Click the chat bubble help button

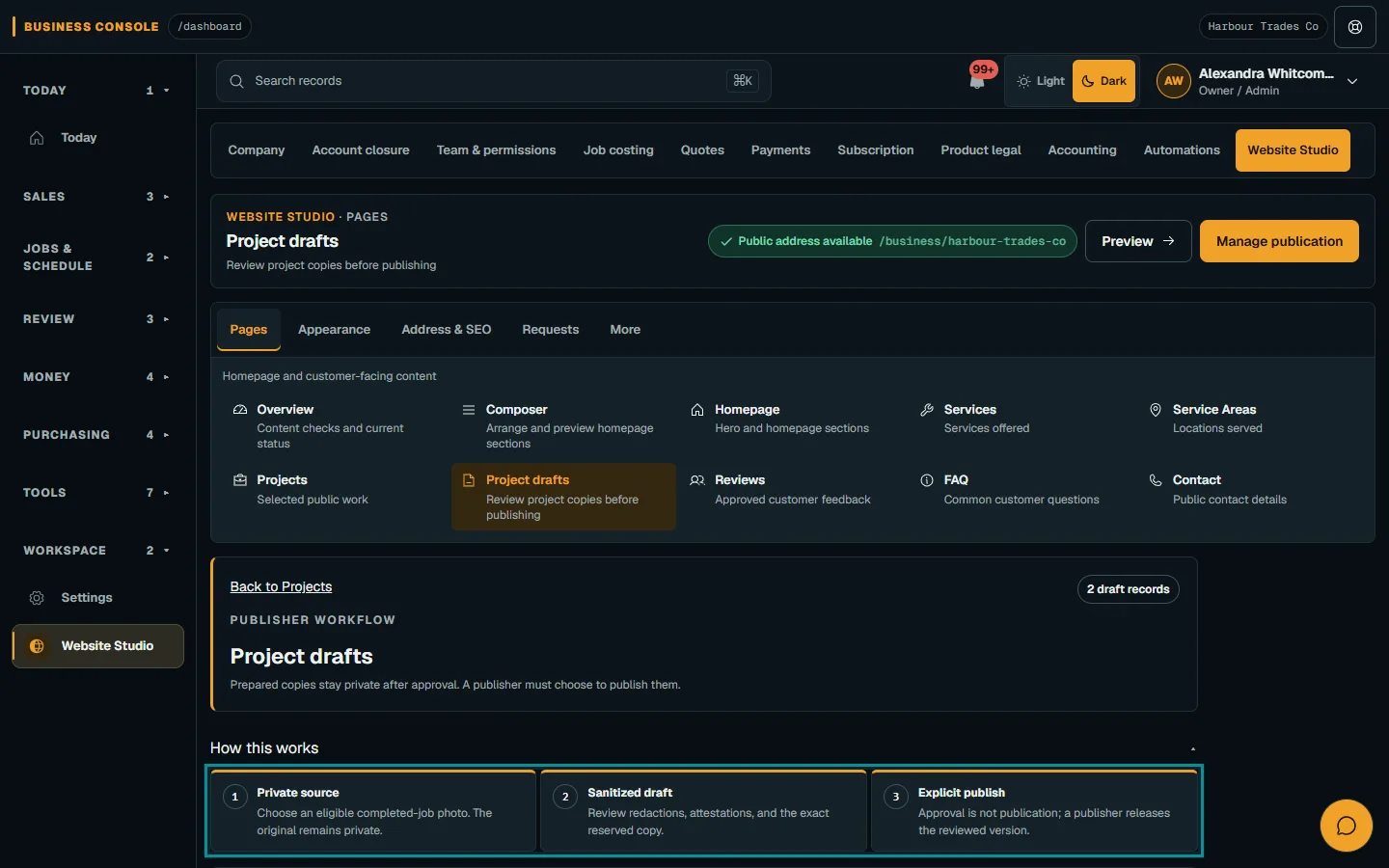[1346, 826]
